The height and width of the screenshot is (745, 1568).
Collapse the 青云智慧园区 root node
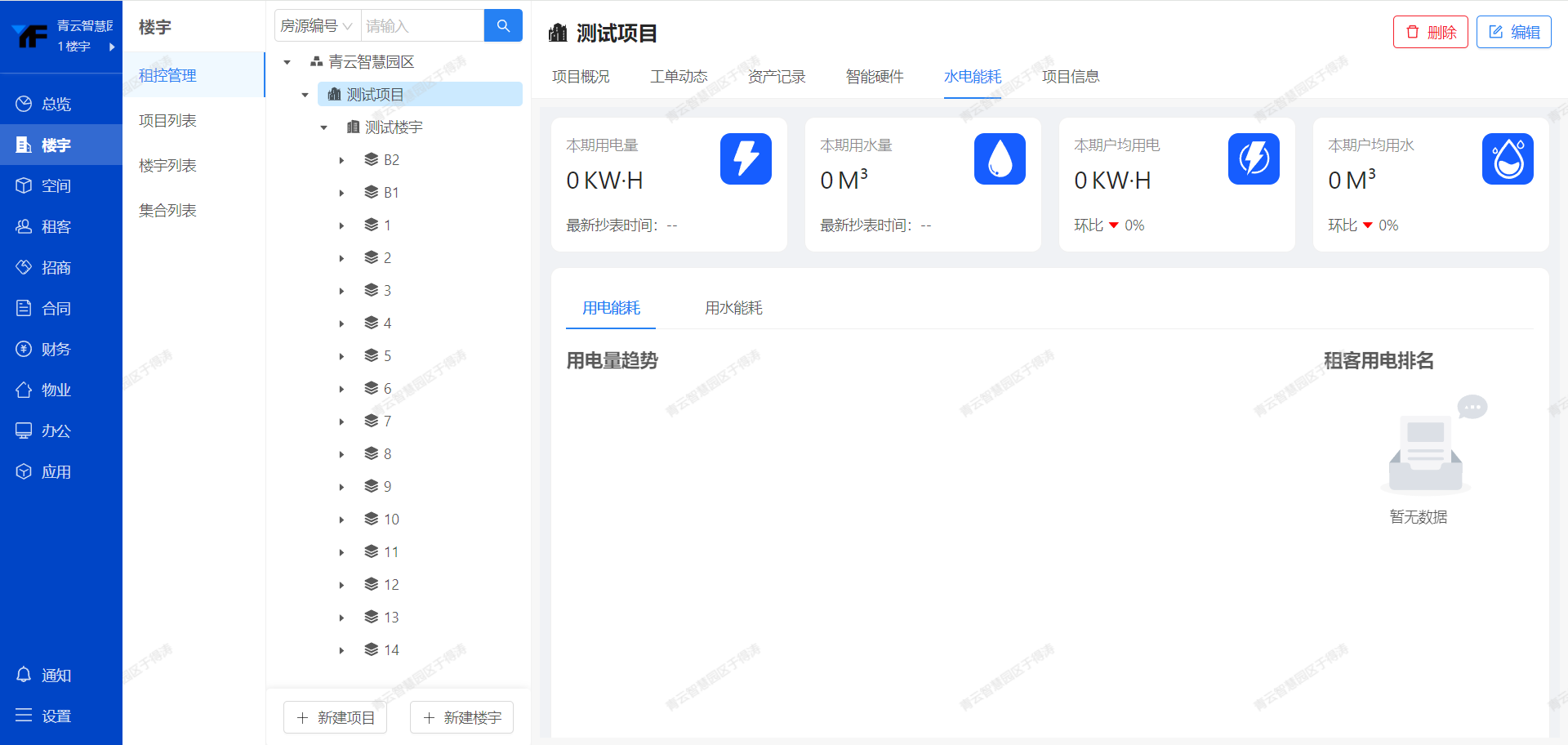[x=287, y=62]
